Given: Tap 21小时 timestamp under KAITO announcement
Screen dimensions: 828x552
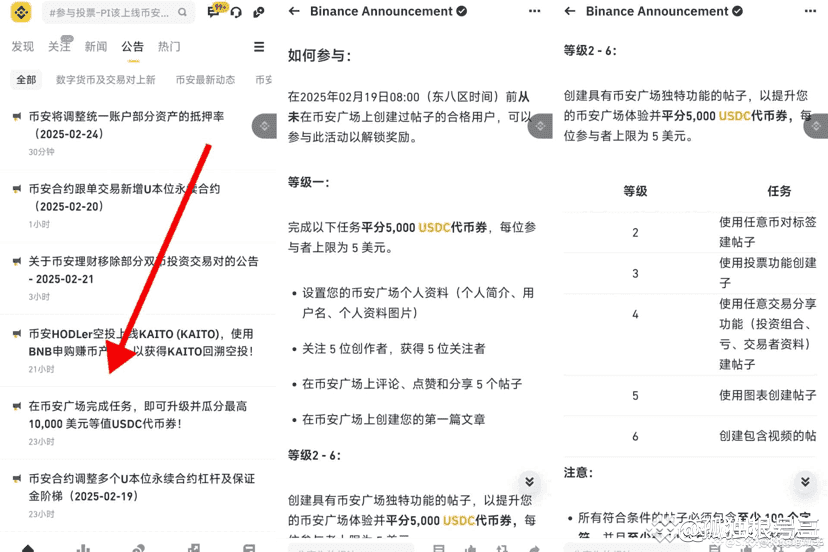Looking at the screenshot, I should [41, 369].
